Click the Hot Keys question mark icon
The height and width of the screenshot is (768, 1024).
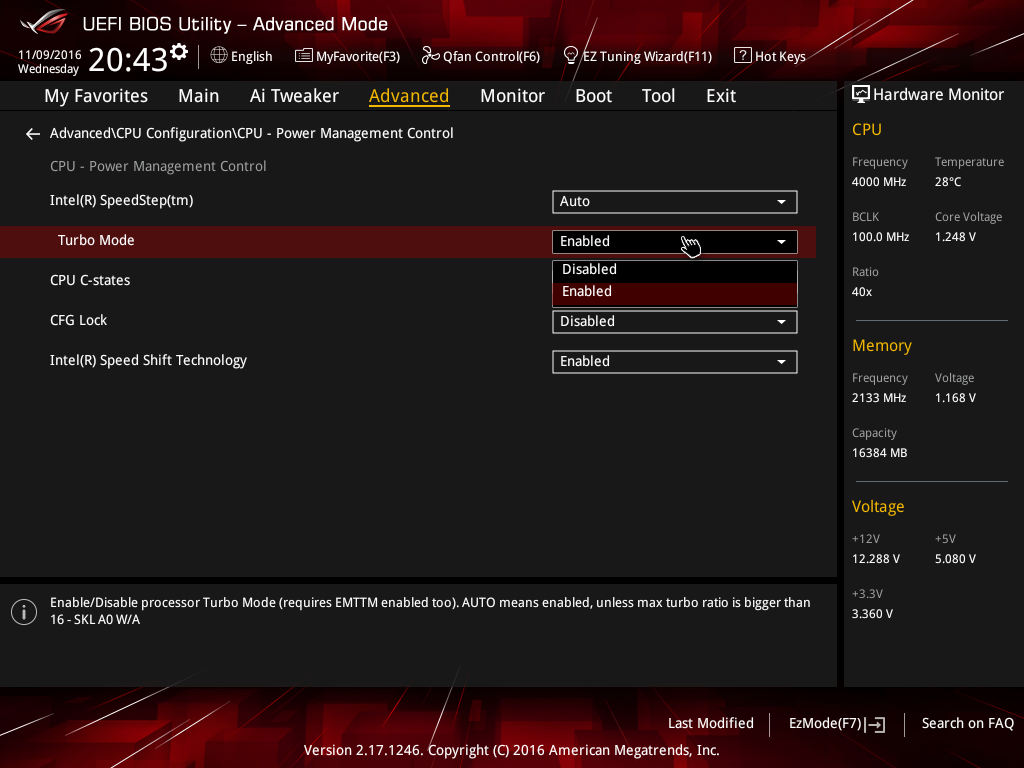point(743,56)
